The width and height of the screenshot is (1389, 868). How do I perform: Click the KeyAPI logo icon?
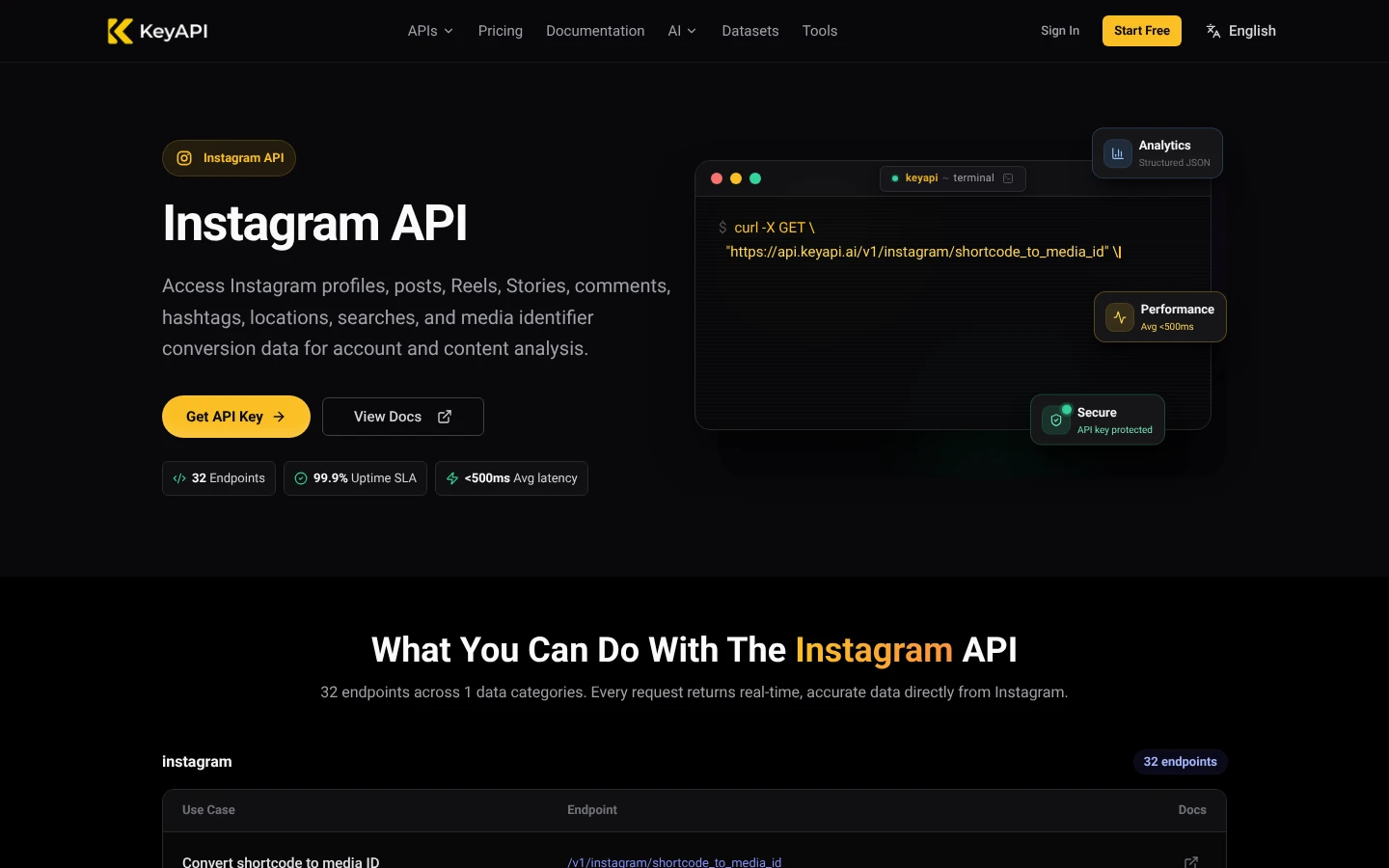tap(120, 31)
